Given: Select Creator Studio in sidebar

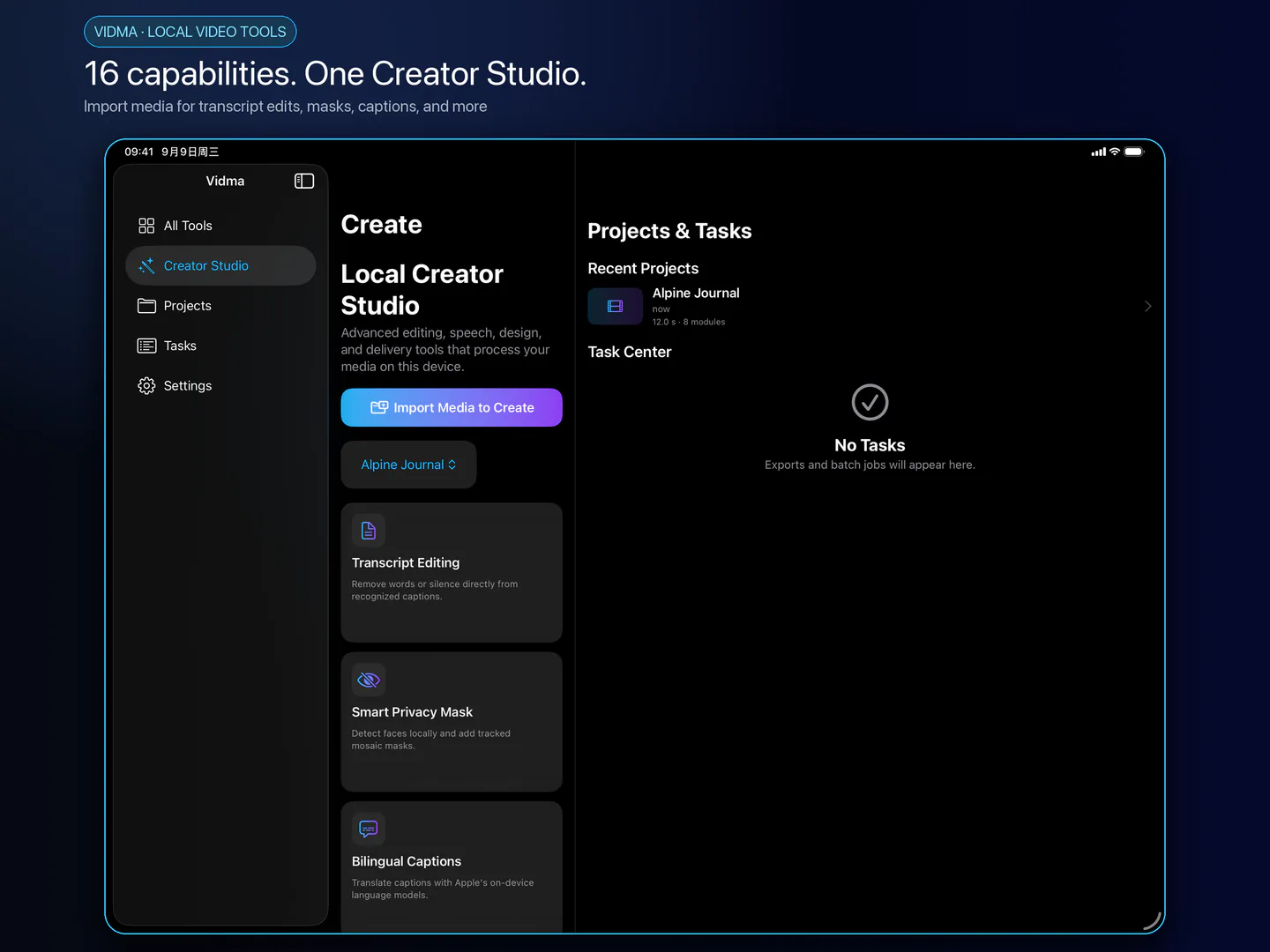Looking at the screenshot, I should coord(220,265).
